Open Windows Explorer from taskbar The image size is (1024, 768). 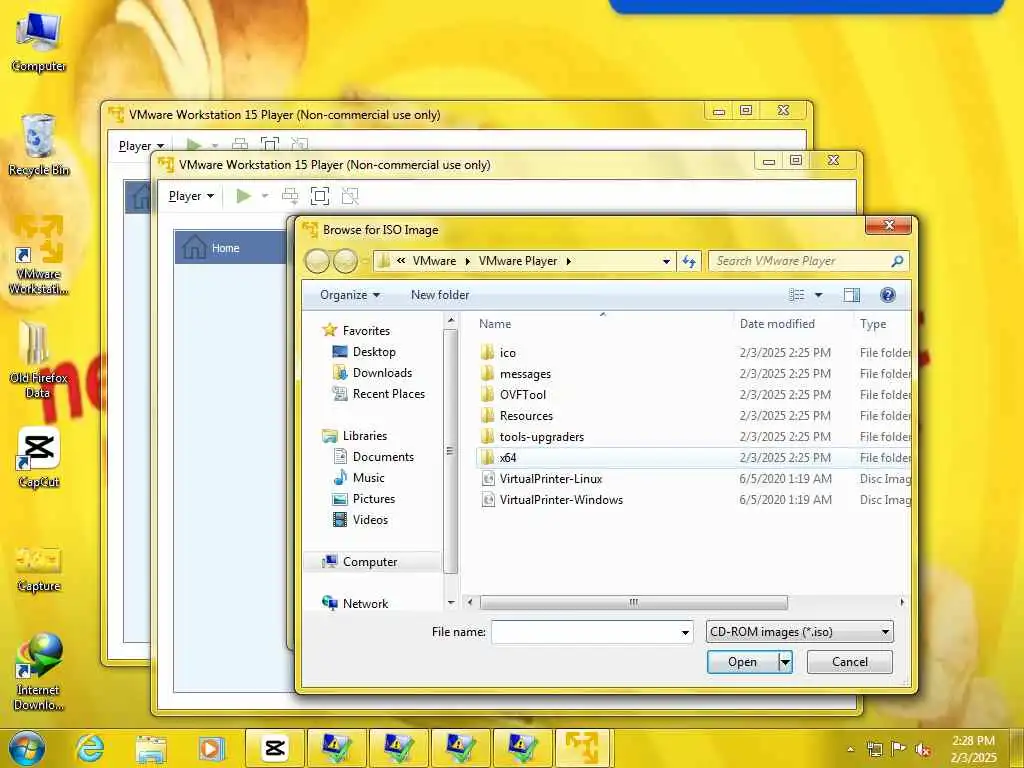tap(151, 748)
